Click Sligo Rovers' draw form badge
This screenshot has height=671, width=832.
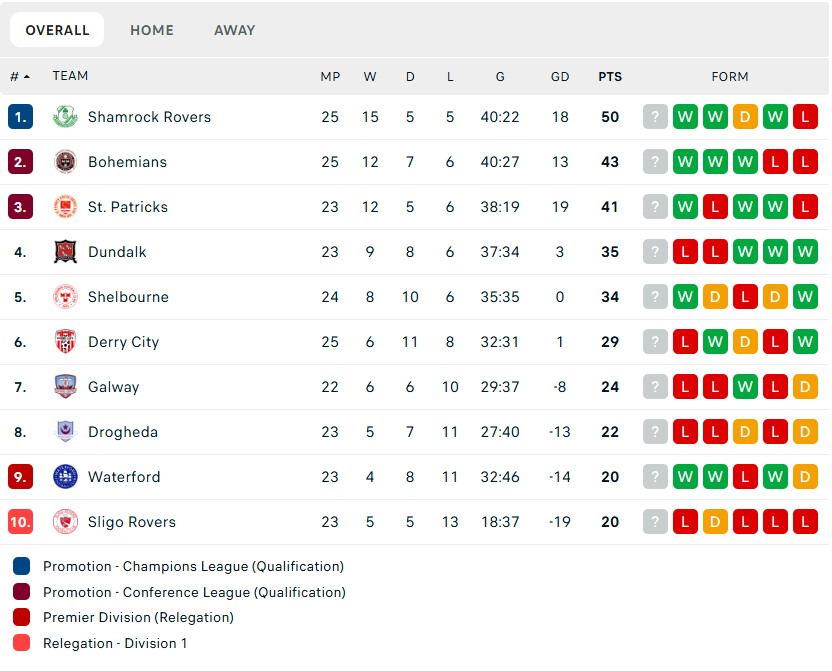715,522
